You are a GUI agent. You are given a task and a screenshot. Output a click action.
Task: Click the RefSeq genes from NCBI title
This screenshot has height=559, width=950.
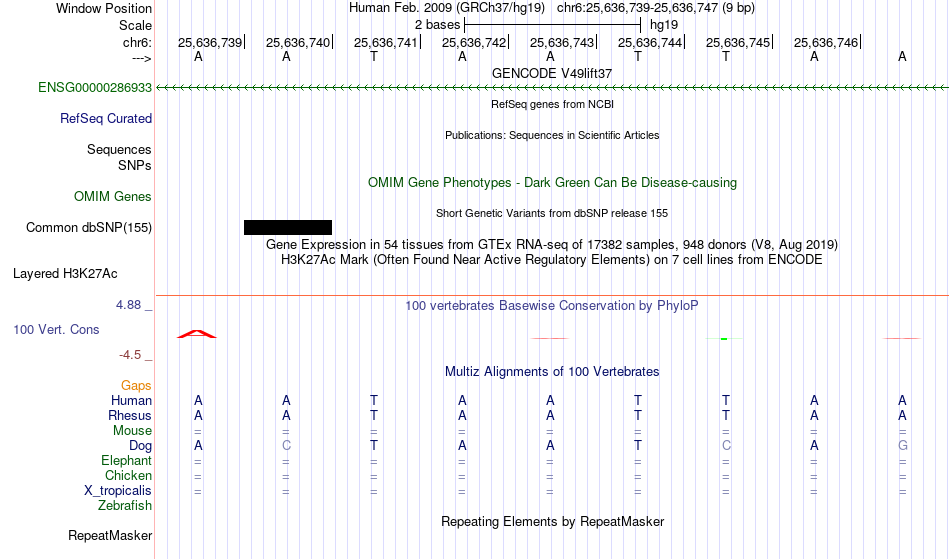(x=552, y=104)
